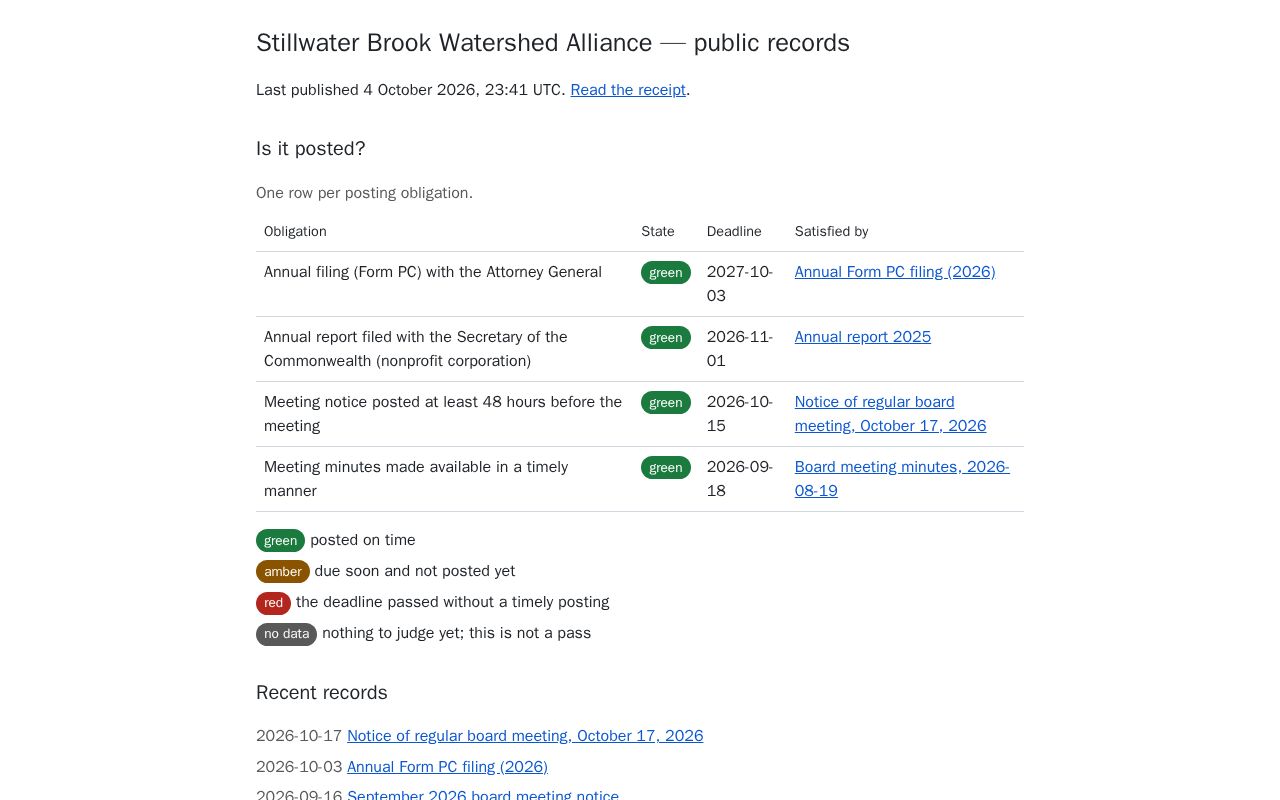Click the "Meeting notice posted at least 48 hours" obligation

click(443, 414)
